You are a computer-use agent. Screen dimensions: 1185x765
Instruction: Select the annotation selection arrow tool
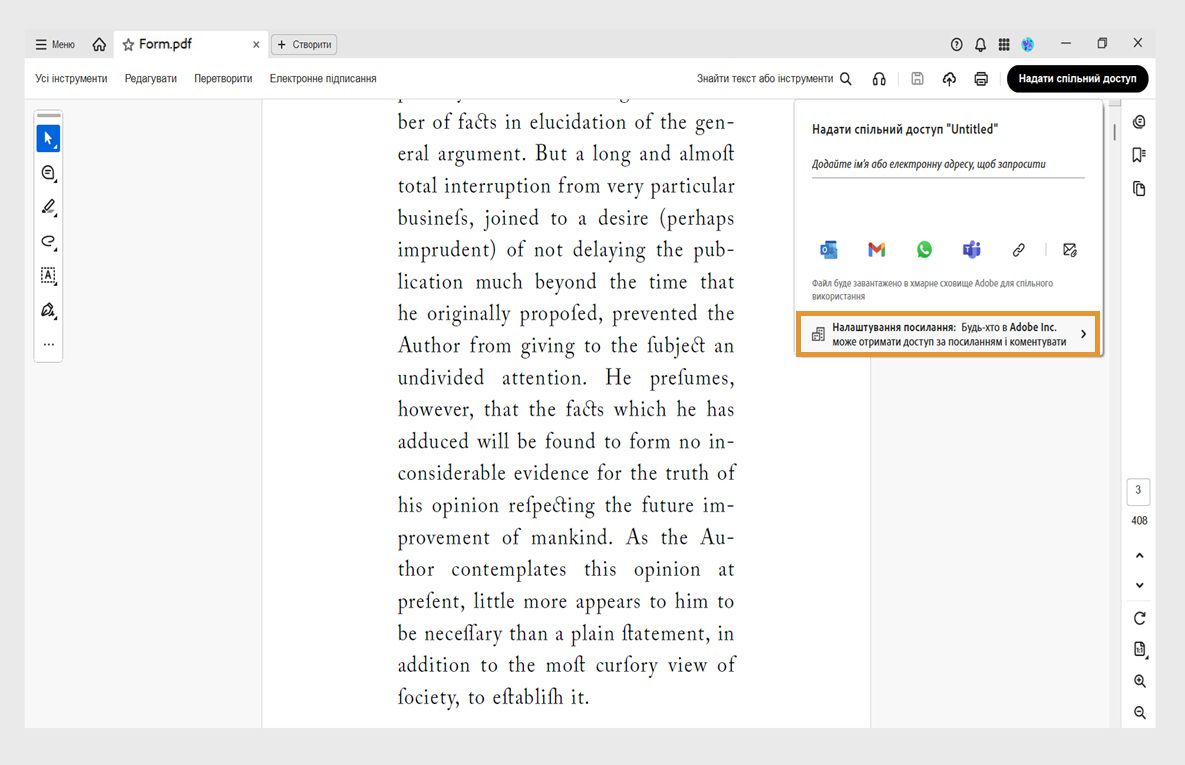(x=48, y=138)
